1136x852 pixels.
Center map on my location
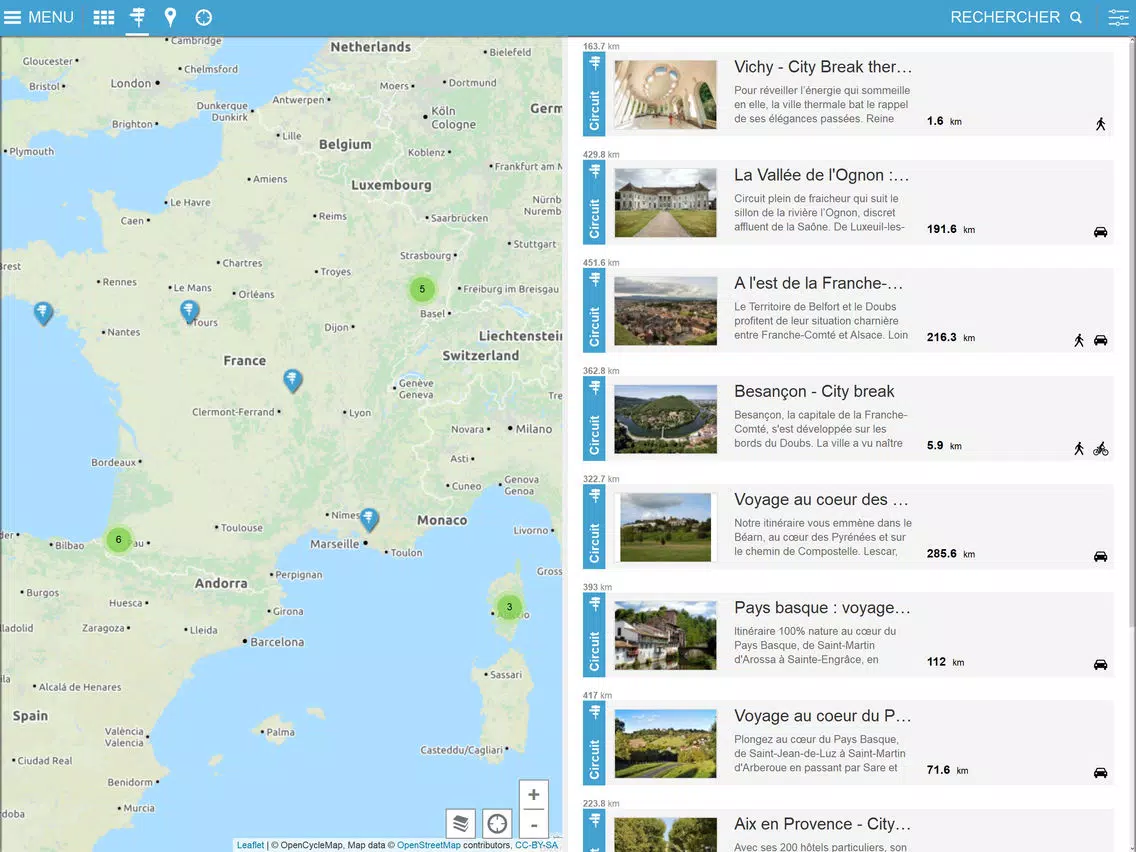[x=497, y=823]
